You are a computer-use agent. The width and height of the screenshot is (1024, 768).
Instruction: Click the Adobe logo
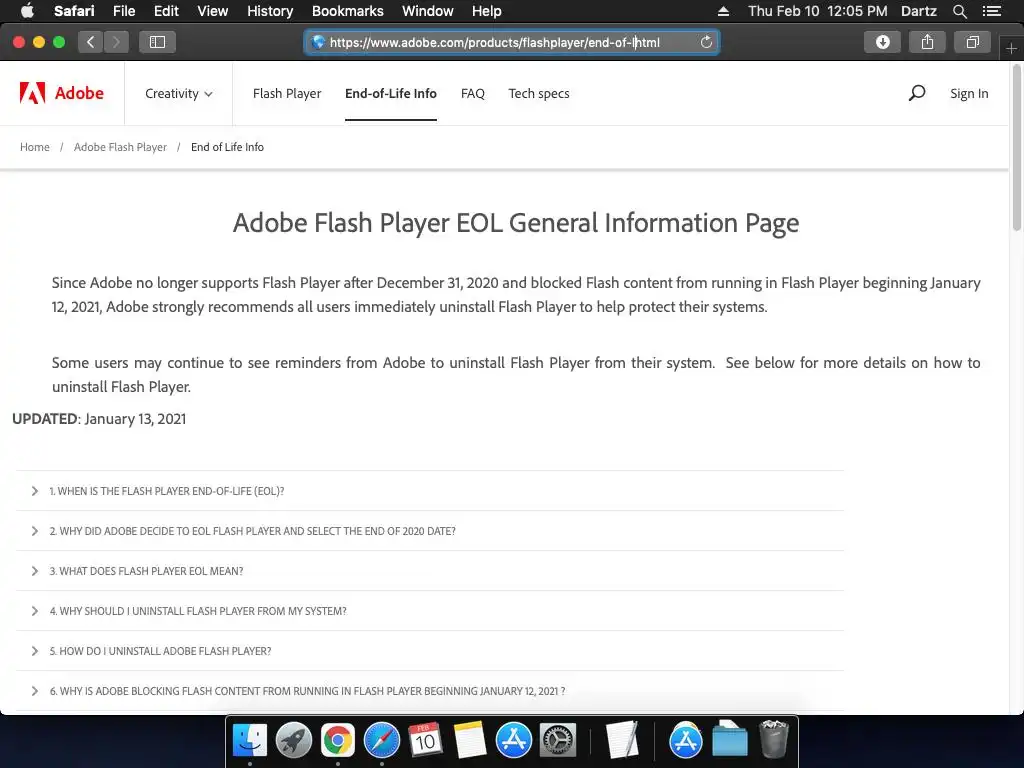[x=61, y=93]
